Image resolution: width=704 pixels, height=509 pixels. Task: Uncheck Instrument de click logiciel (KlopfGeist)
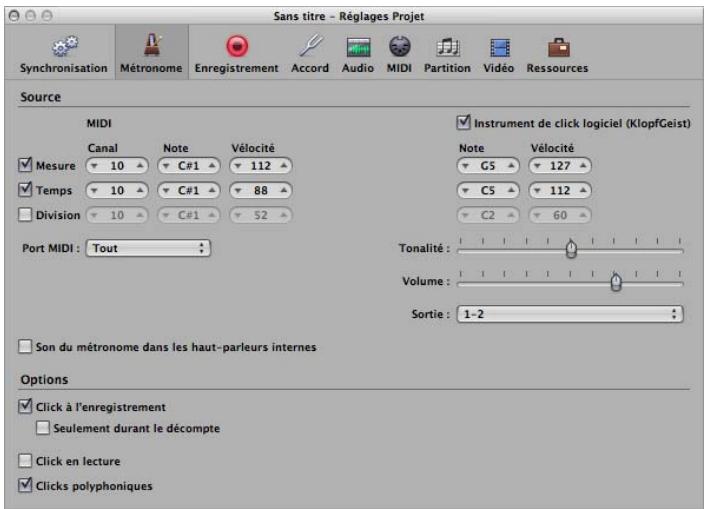463,123
